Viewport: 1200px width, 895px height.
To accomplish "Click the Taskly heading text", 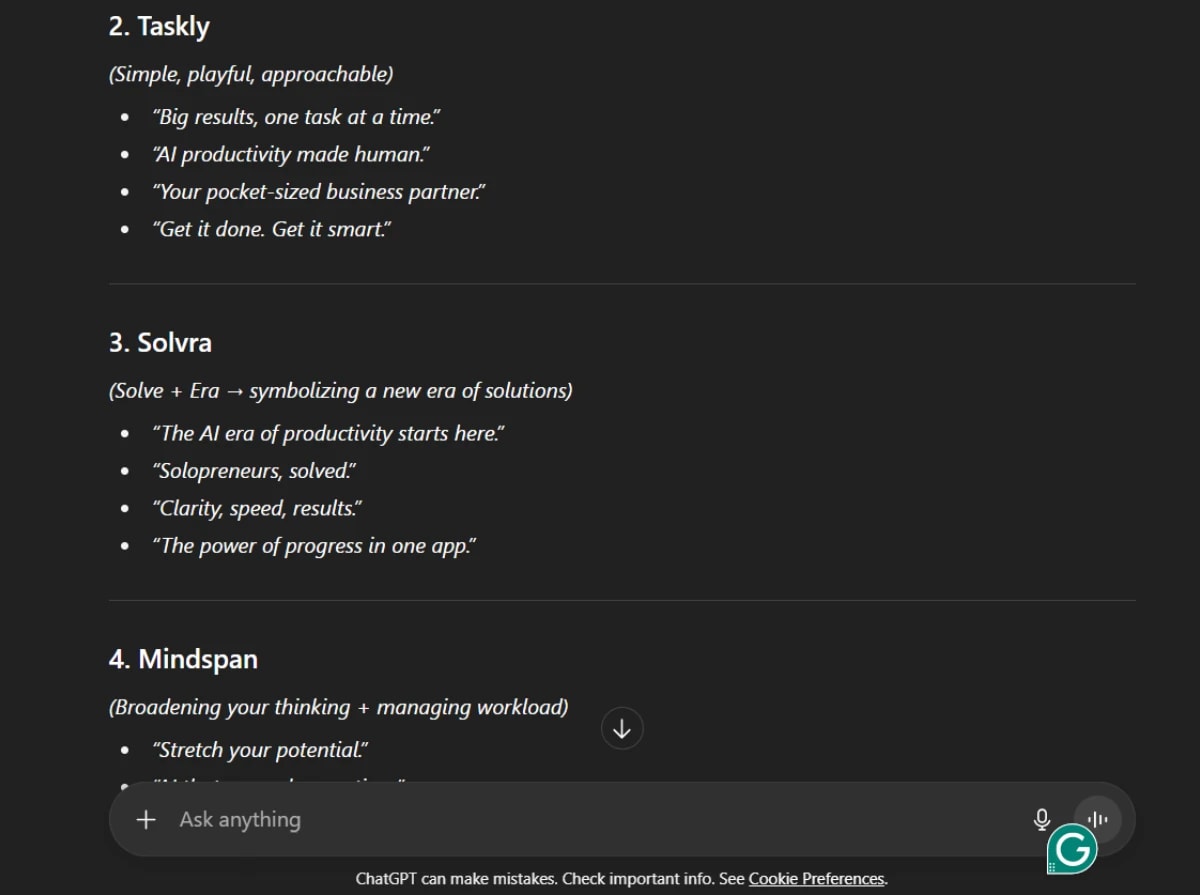I will 160,26.
